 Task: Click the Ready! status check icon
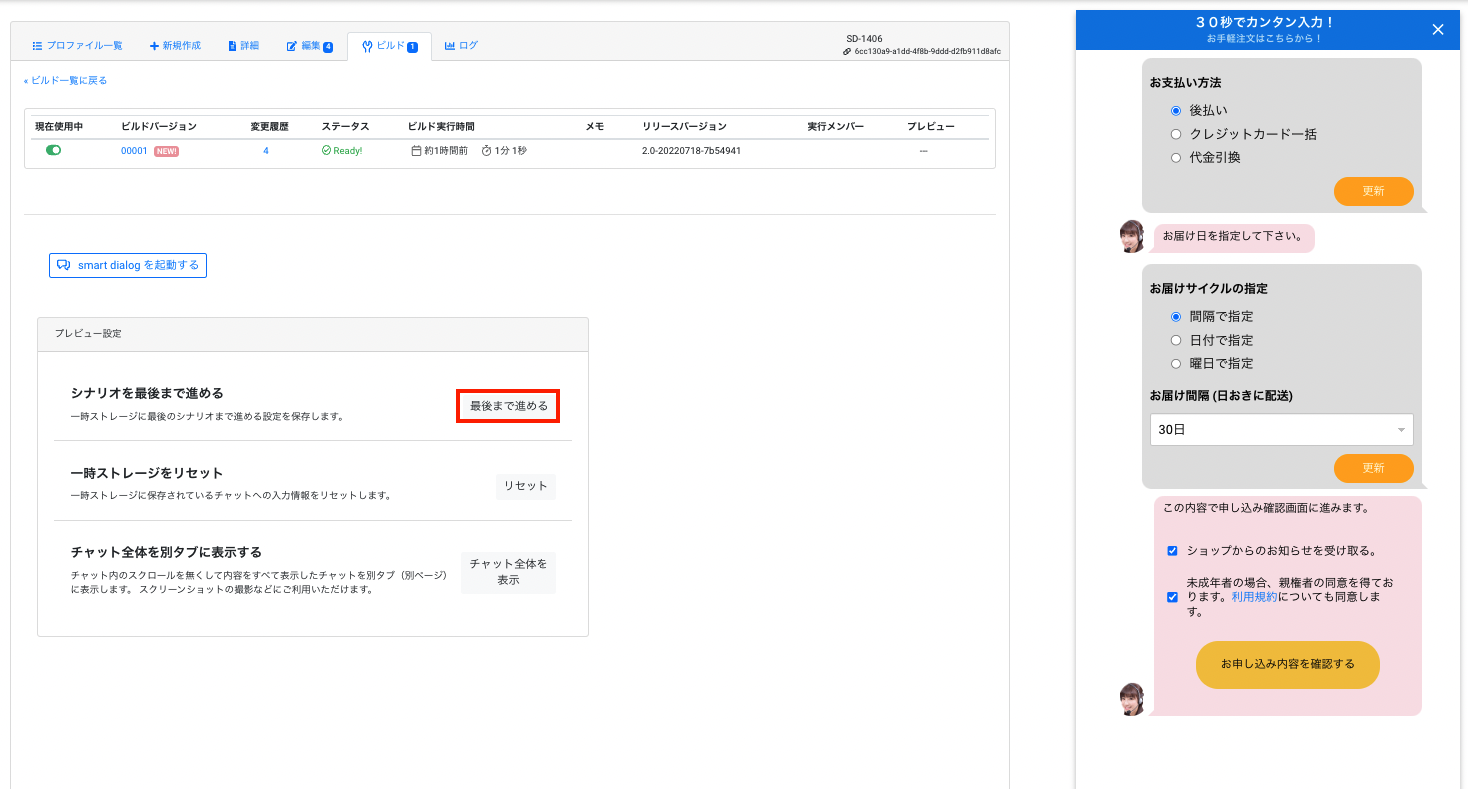click(x=326, y=151)
